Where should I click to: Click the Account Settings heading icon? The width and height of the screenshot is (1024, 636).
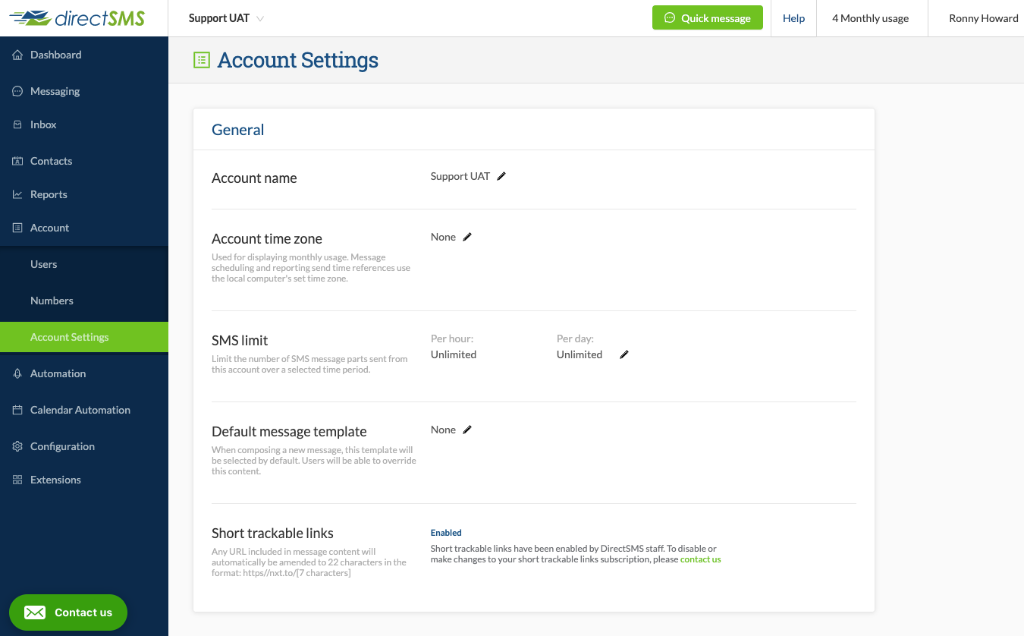tap(202, 61)
